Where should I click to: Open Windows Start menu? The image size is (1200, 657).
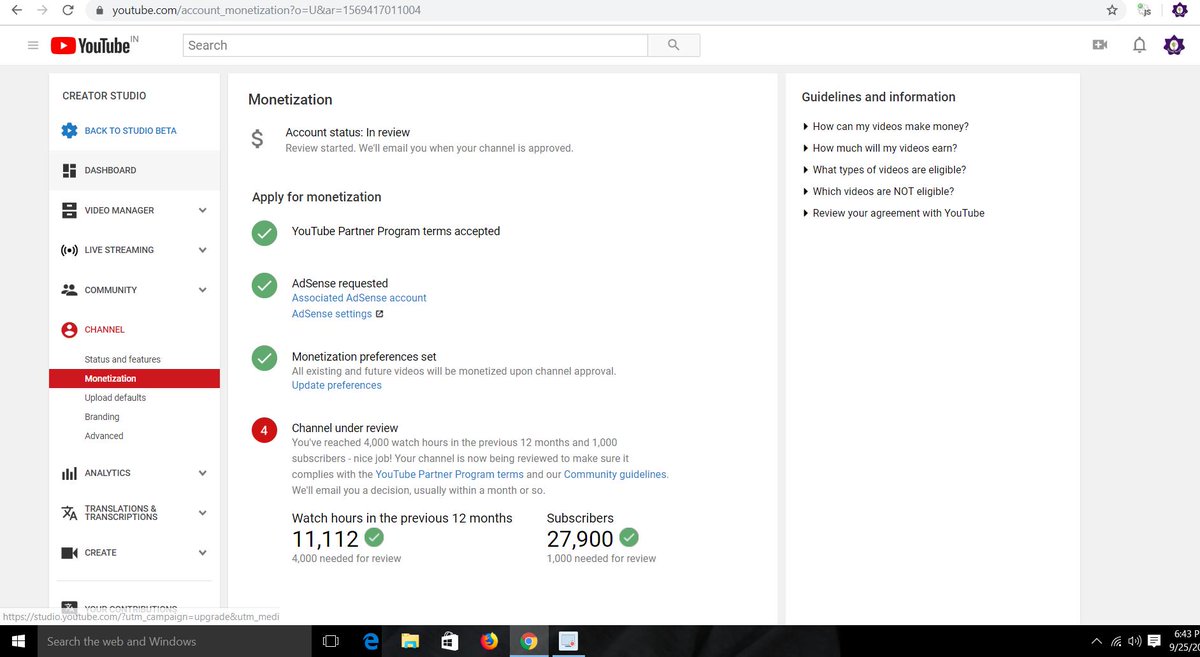(x=17, y=641)
